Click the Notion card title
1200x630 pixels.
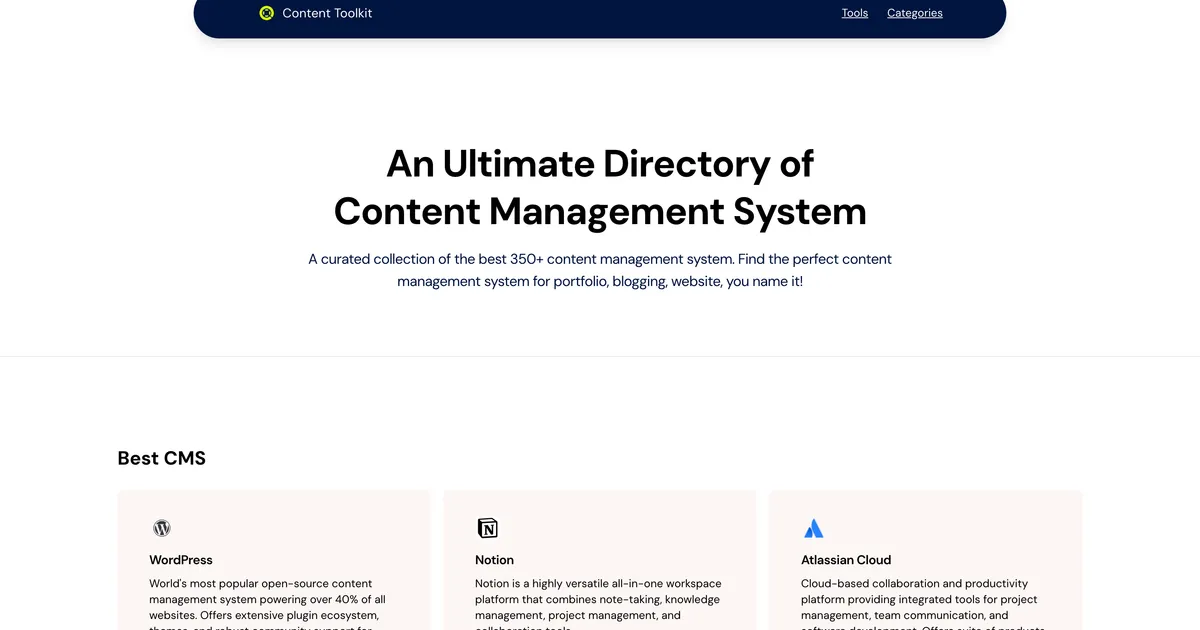coord(494,560)
